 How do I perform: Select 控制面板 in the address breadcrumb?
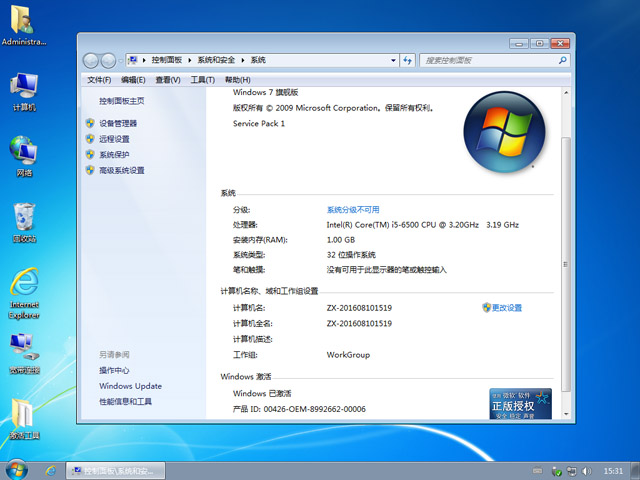pyautogui.click(x=167, y=60)
